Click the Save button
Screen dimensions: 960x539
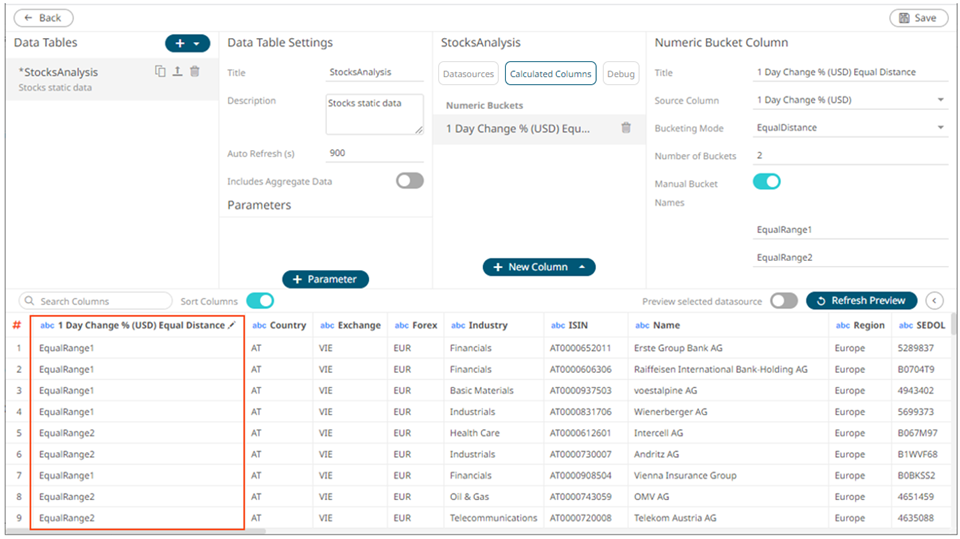(917, 18)
